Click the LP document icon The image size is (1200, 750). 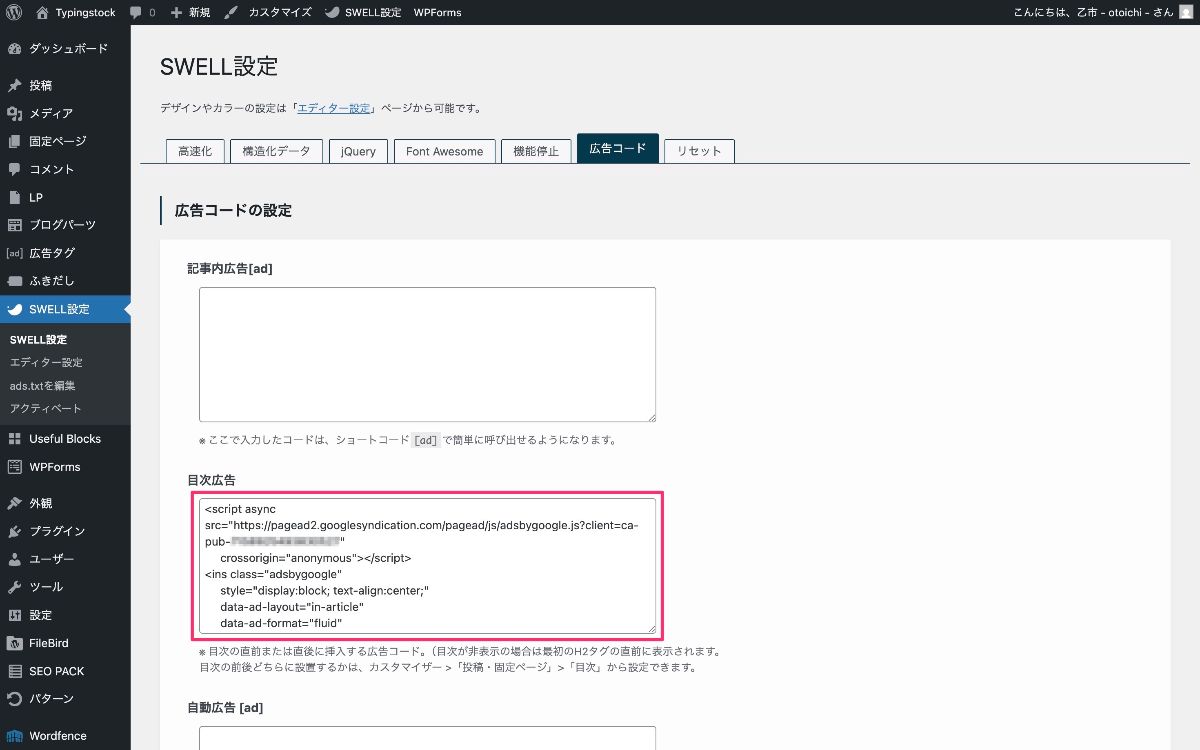click(x=14, y=197)
